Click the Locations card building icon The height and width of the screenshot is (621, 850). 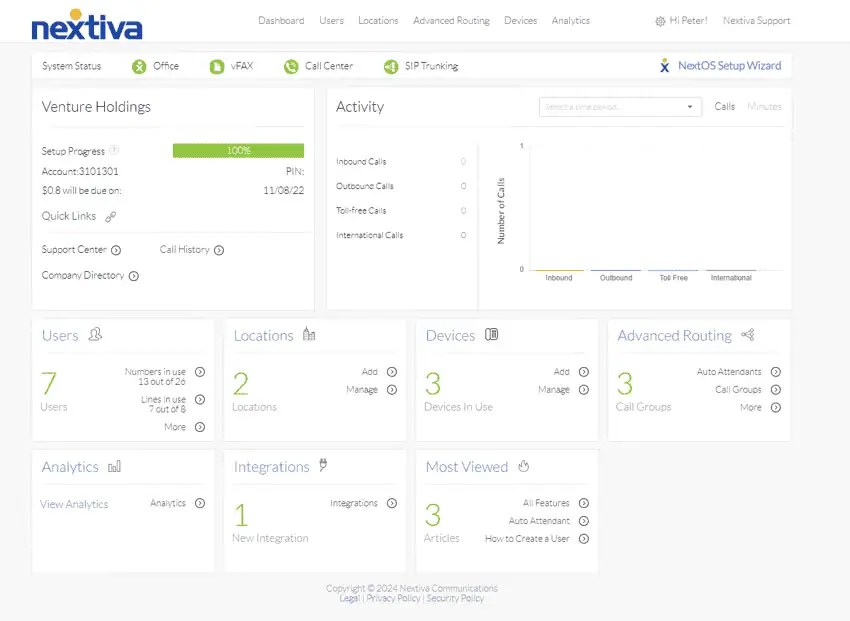tap(309, 334)
